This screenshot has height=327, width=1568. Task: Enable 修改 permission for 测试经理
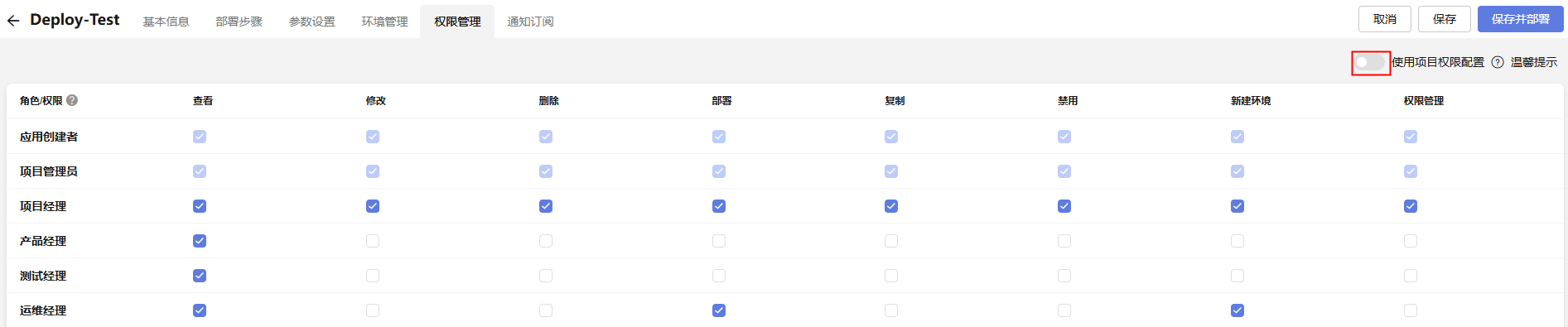[x=373, y=276]
